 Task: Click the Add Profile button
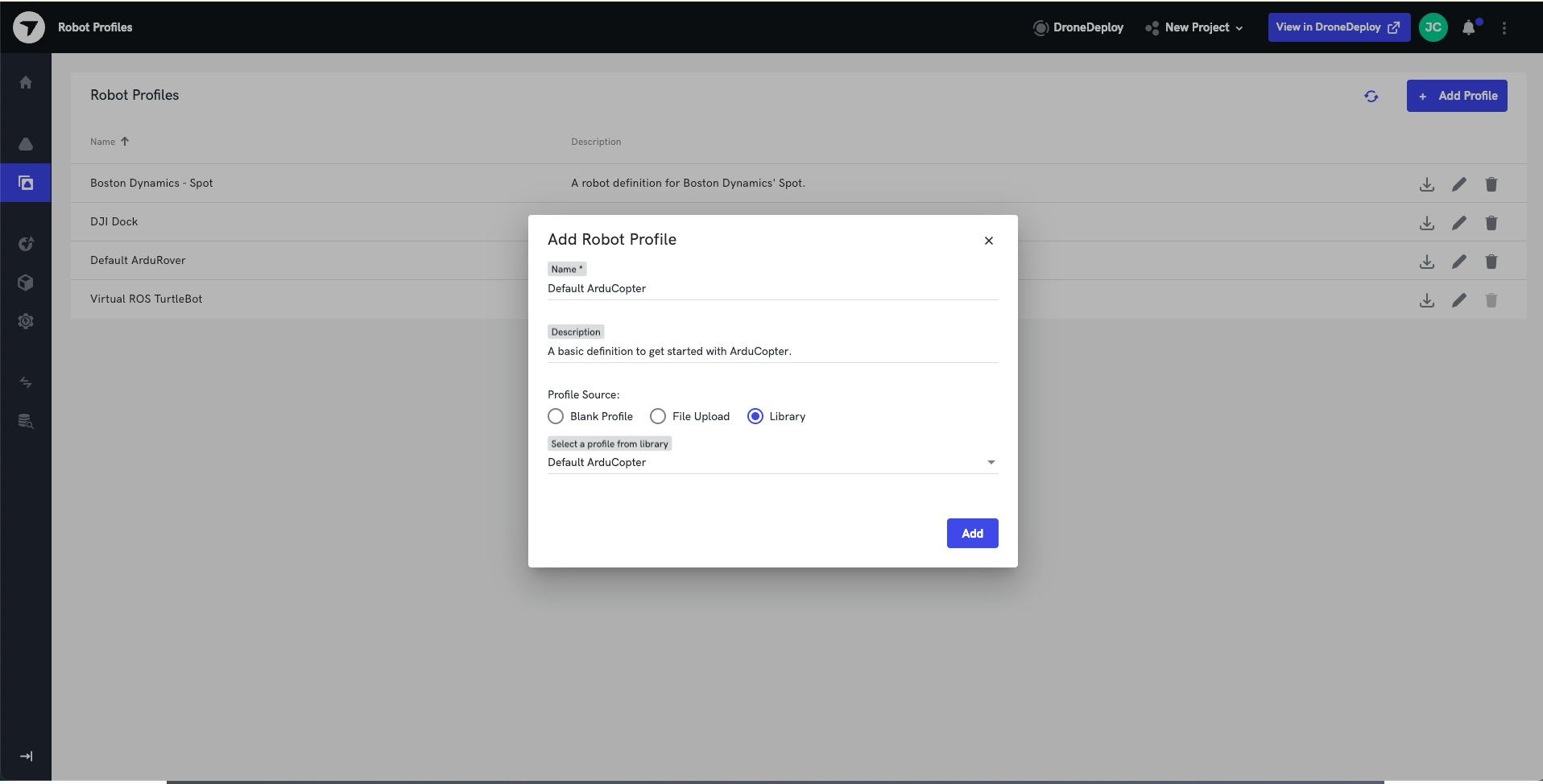pos(1456,96)
